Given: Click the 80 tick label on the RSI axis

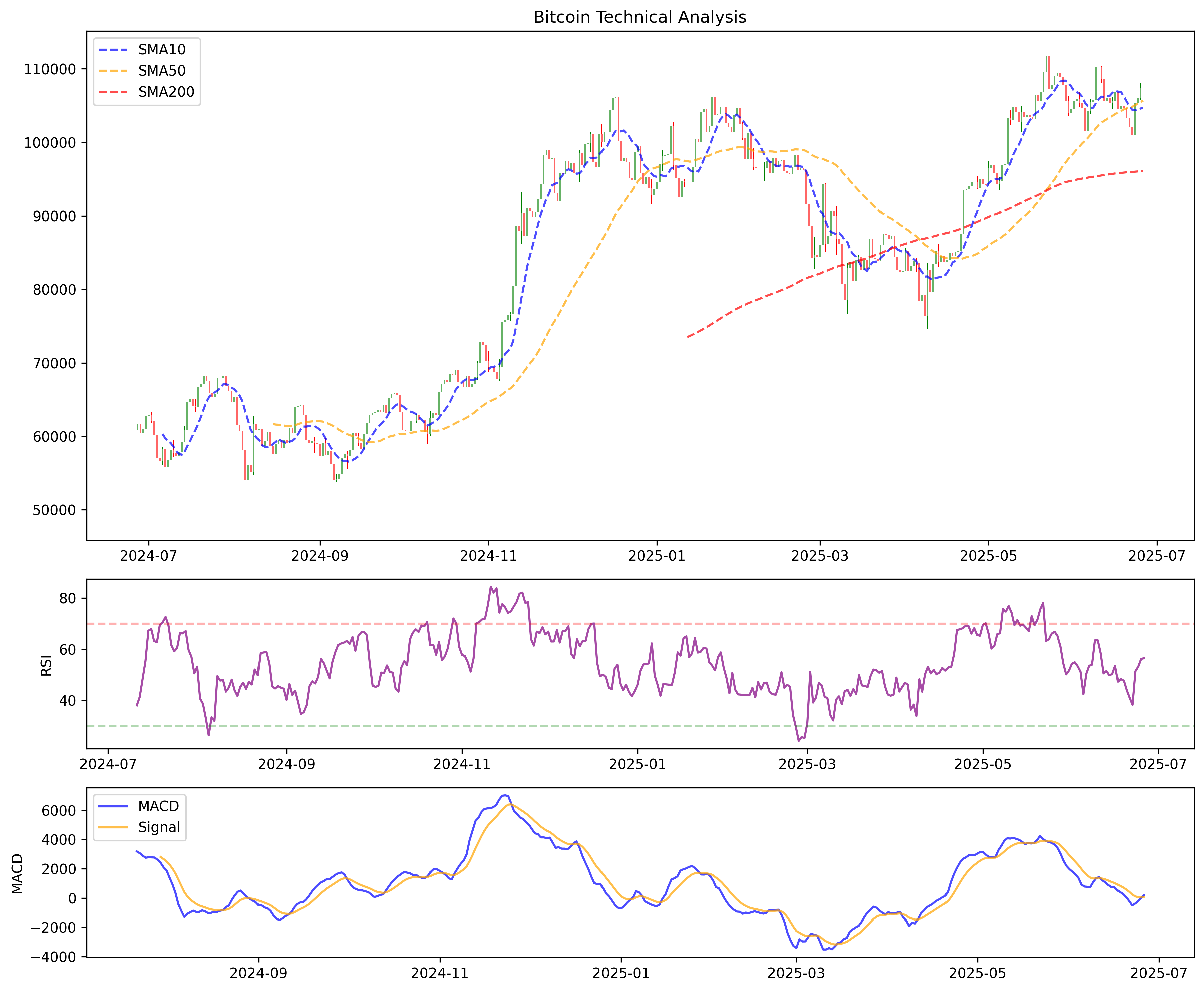Looking at the screenshot, I should coord(67,599).
